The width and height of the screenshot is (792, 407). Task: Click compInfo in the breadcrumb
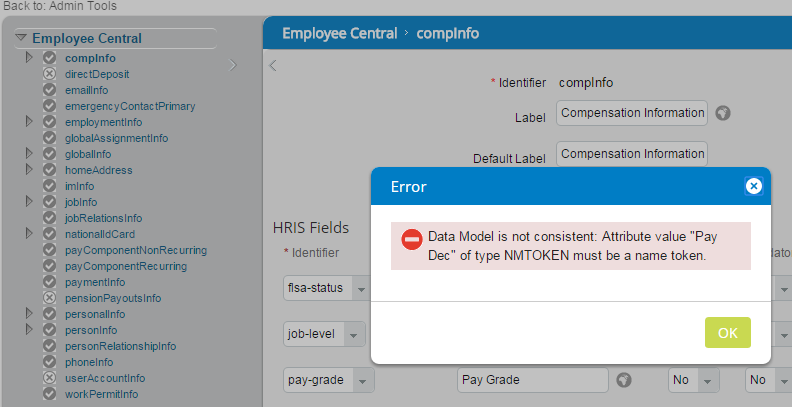coord(448,33)
